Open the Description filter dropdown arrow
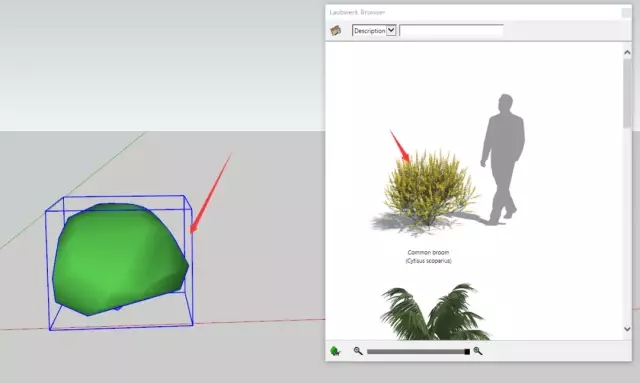This screenshot has width=640, height=383. [391, 30]
